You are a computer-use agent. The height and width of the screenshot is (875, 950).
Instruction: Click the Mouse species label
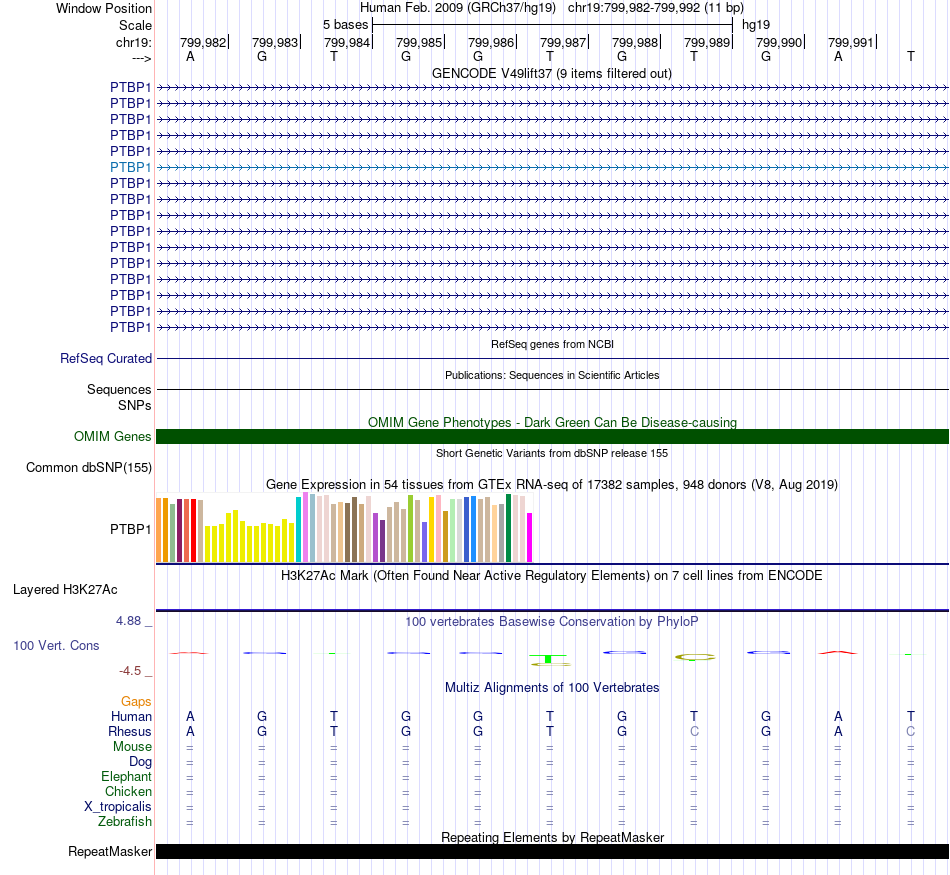point(132,747)
